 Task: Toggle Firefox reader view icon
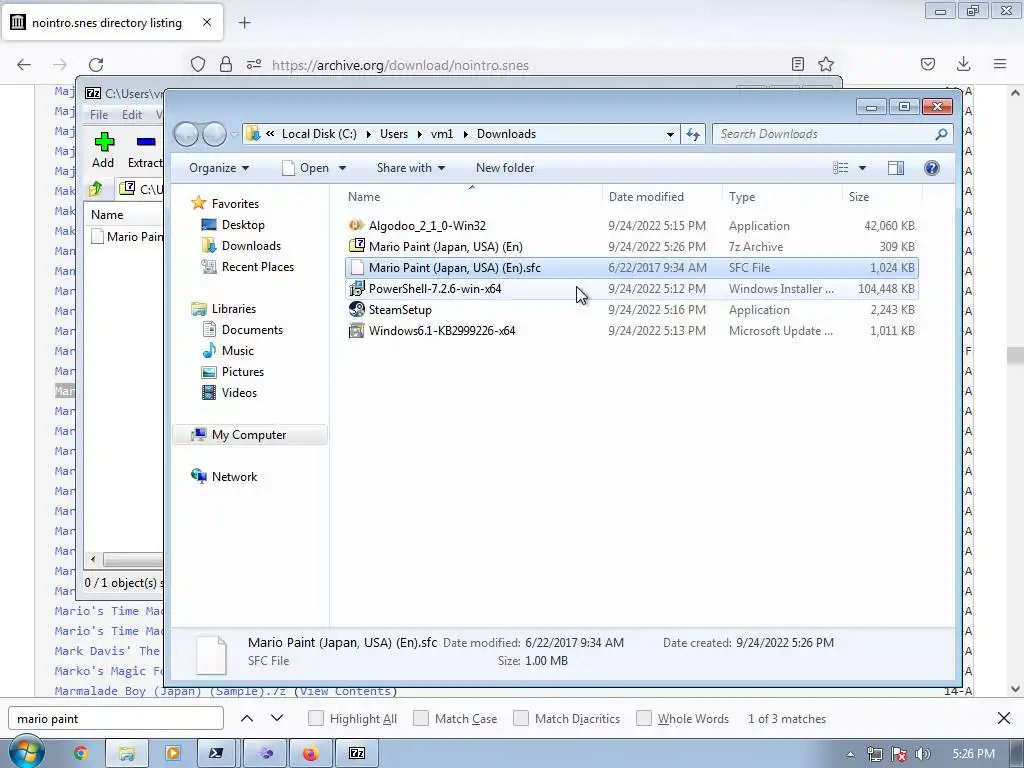click(797, 64)
